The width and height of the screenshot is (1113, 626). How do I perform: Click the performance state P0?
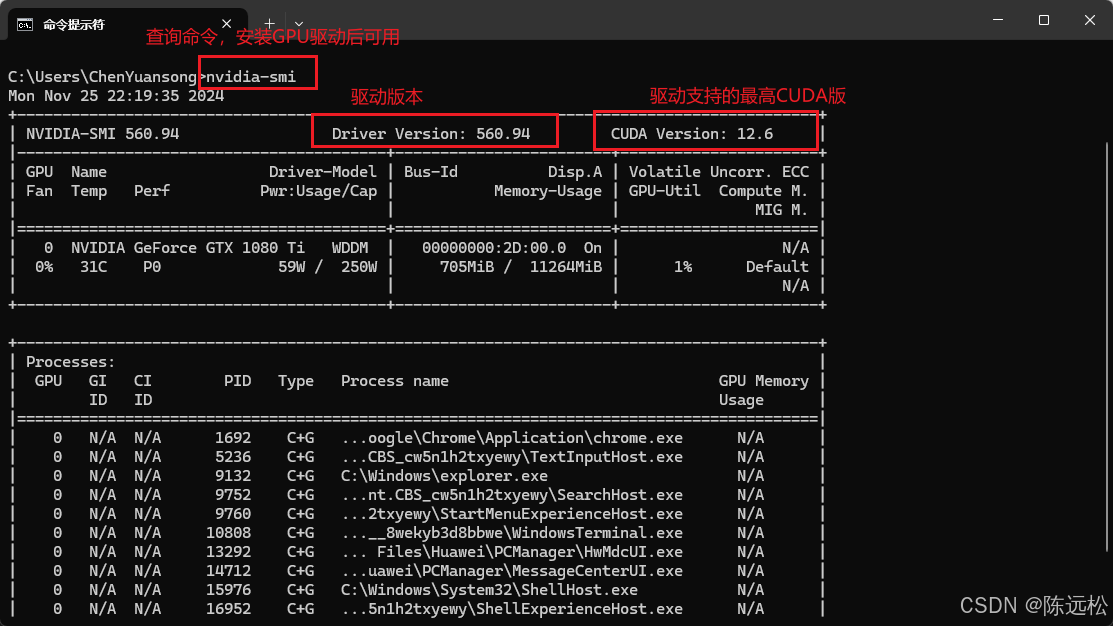[x=152, y=267]
